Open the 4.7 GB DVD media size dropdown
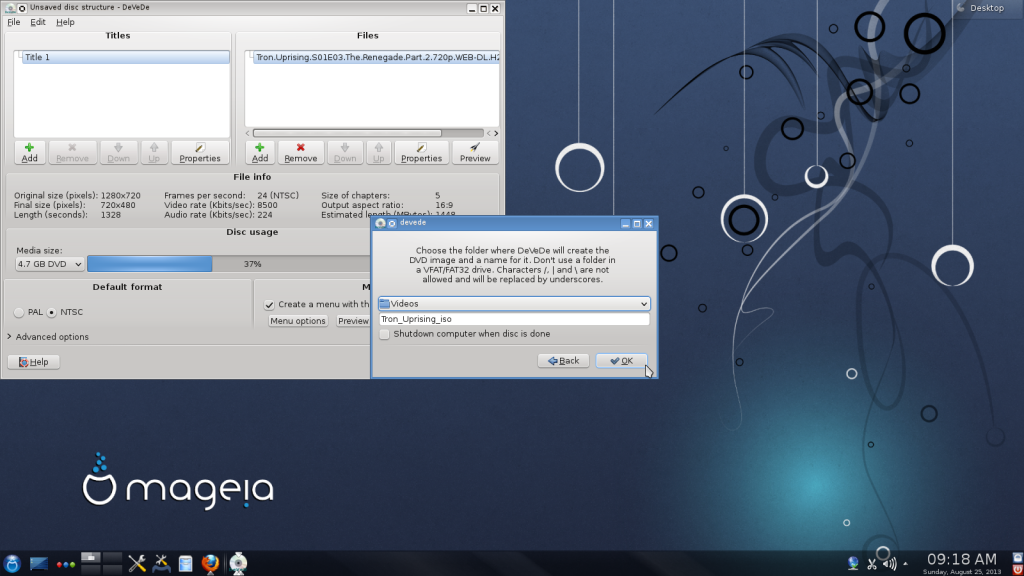Image resolution: width=1024 pixels, height=576 pixels. 50,264
